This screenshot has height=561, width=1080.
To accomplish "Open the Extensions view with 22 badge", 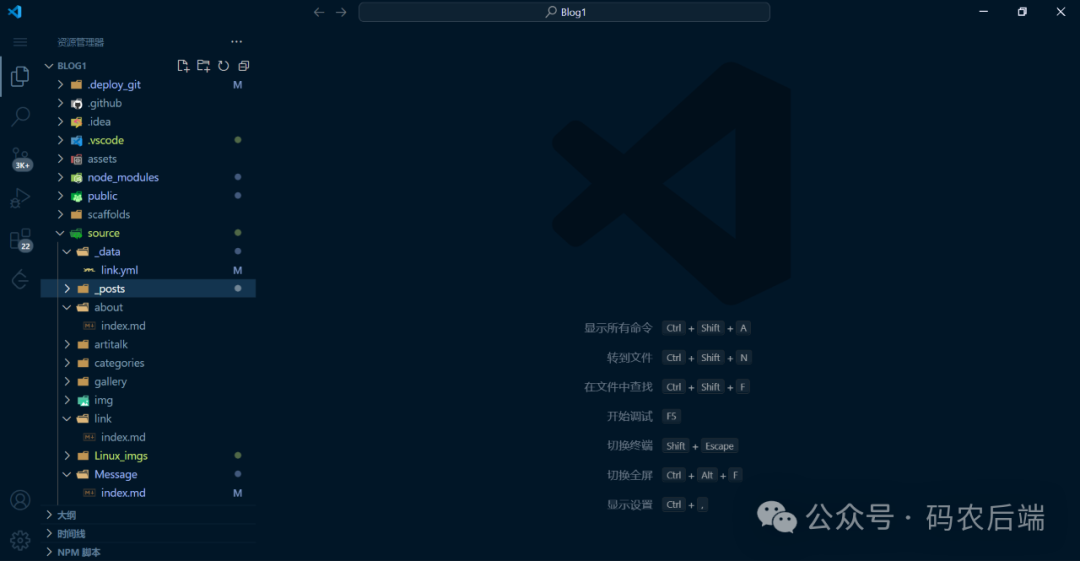I will [21, 240].
